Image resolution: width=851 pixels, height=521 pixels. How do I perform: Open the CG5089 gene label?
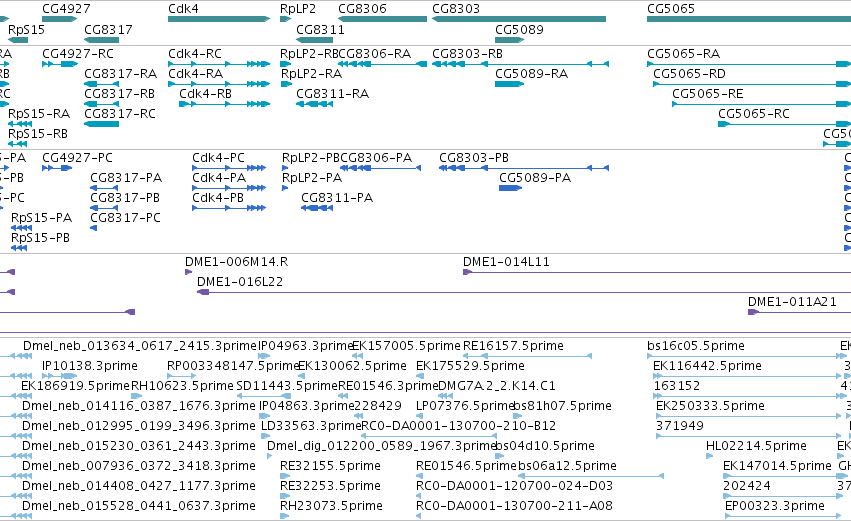(519, 29)
